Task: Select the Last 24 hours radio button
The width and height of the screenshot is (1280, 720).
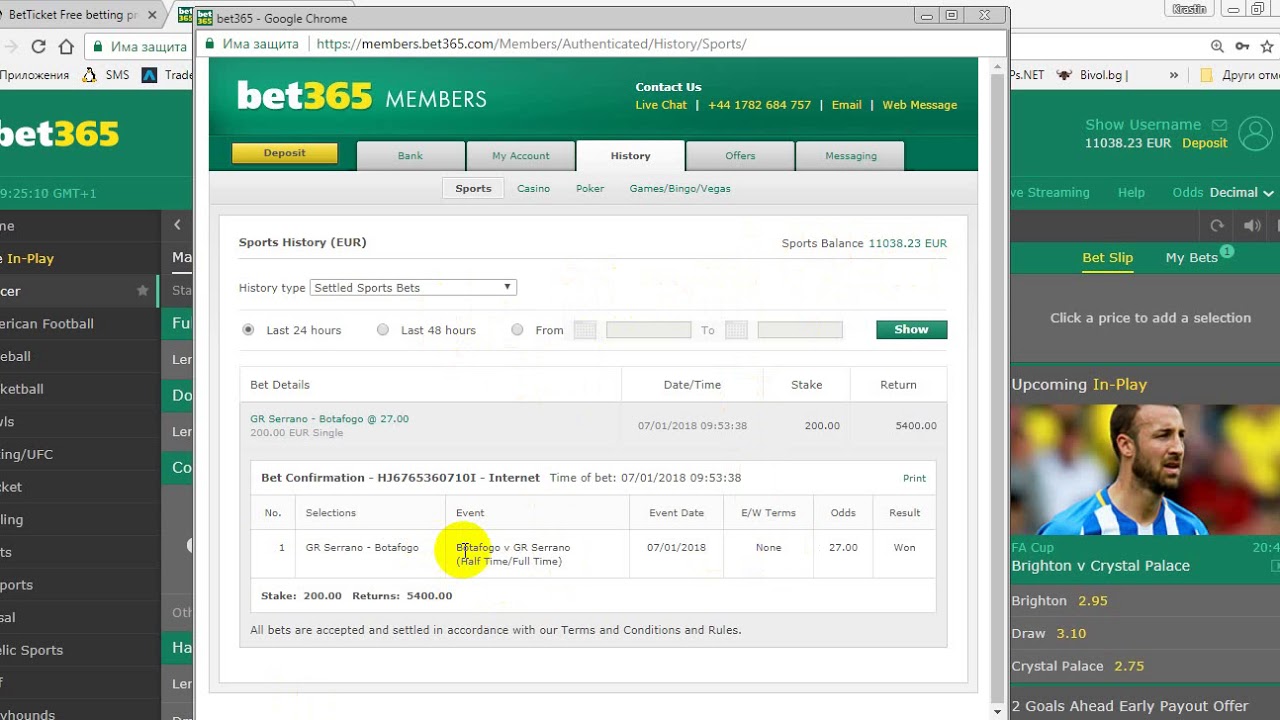Action: coord(248,330)
